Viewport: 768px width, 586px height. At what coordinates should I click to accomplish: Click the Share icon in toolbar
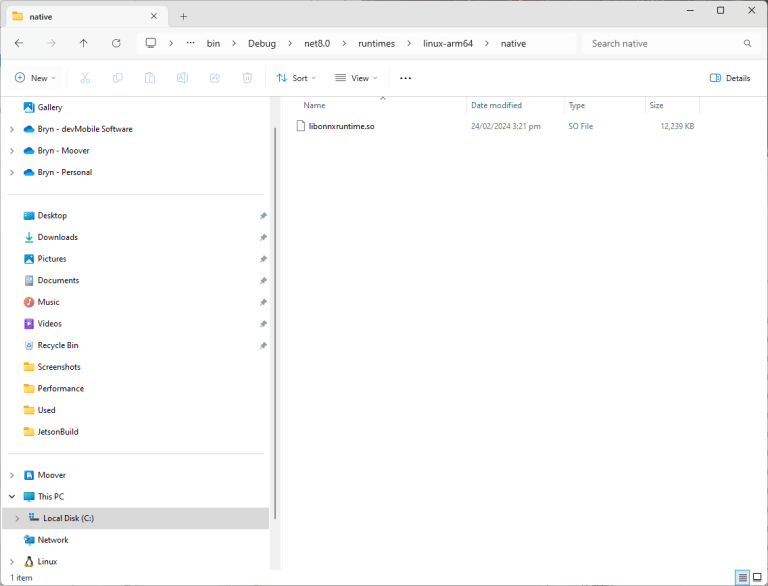[x=215, y=78]
